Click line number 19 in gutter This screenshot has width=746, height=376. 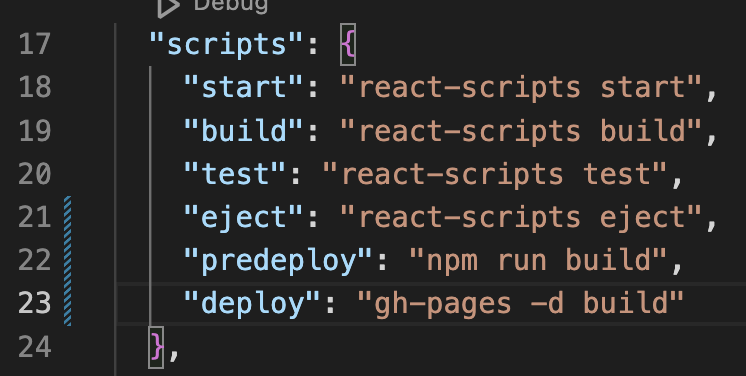34,131
